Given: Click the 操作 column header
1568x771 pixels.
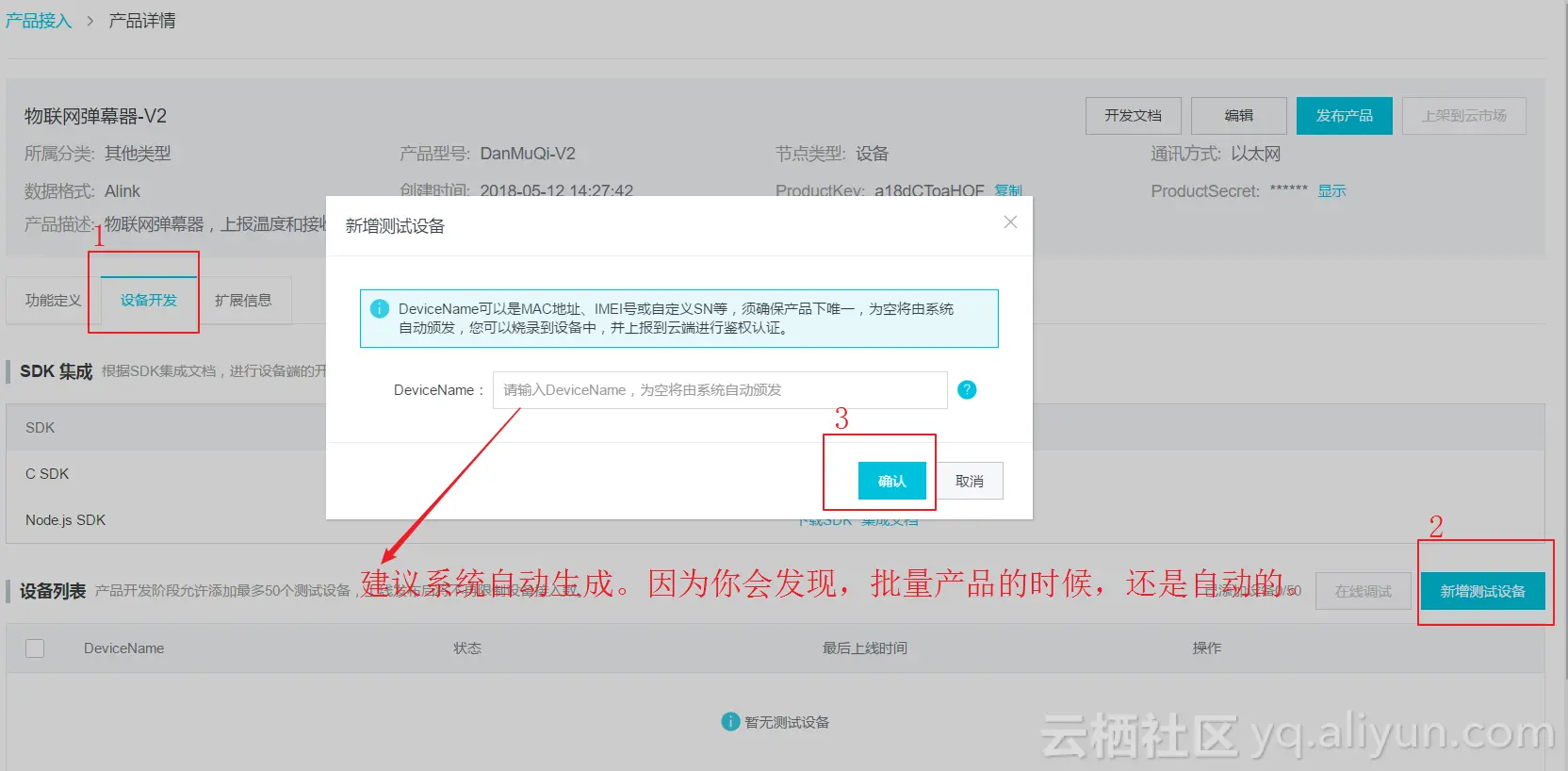Looking at the screenshot, I should [x=1206, y=648].
